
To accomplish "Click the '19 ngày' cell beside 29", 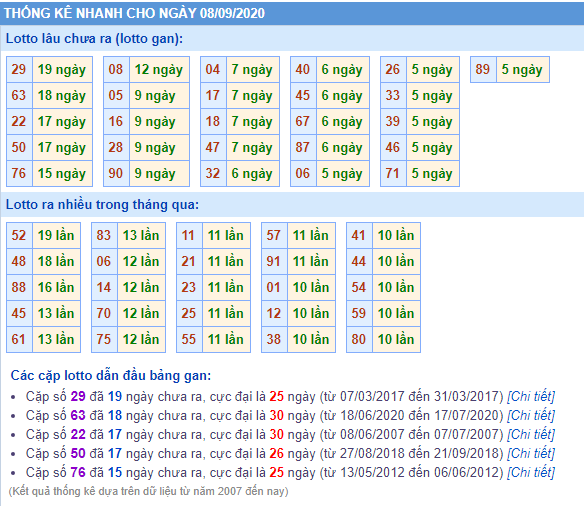I will (62, 70).
